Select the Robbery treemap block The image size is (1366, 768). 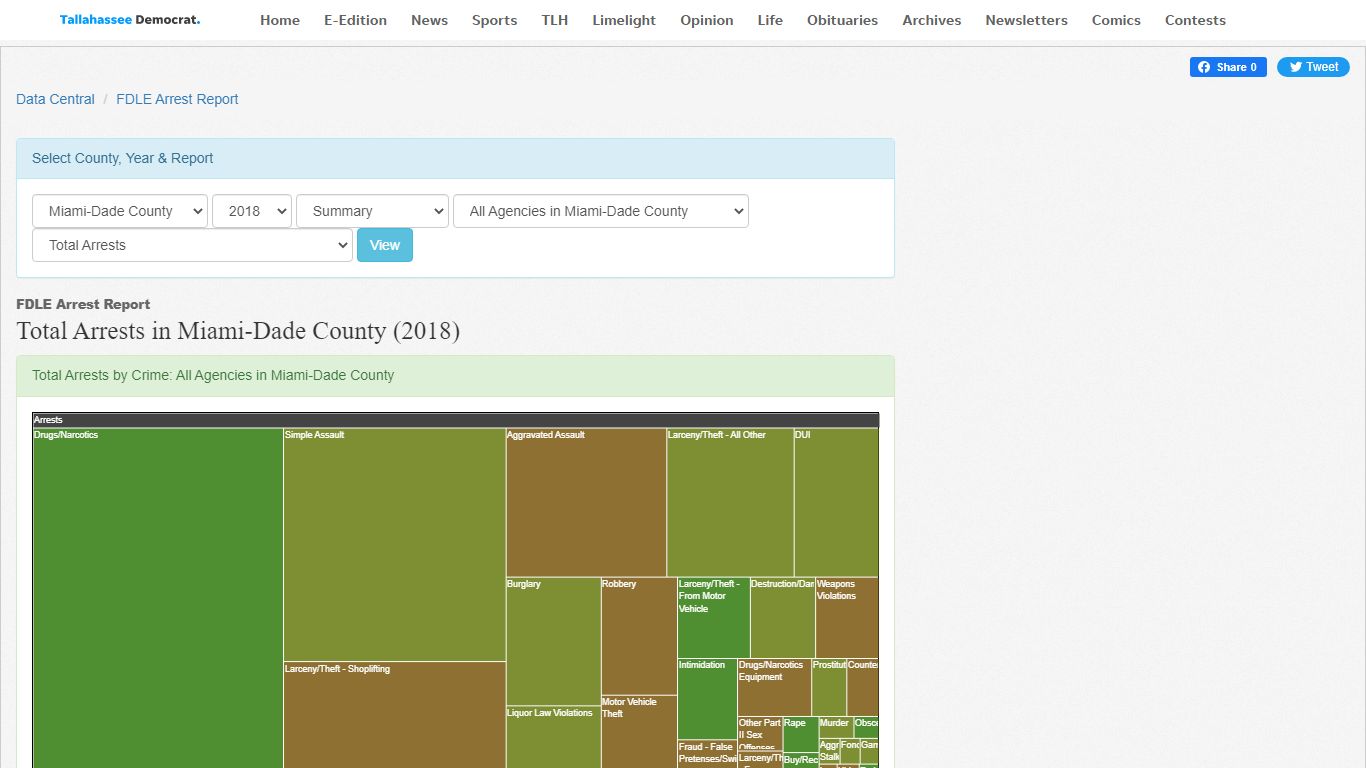click(x=639, y=636)
